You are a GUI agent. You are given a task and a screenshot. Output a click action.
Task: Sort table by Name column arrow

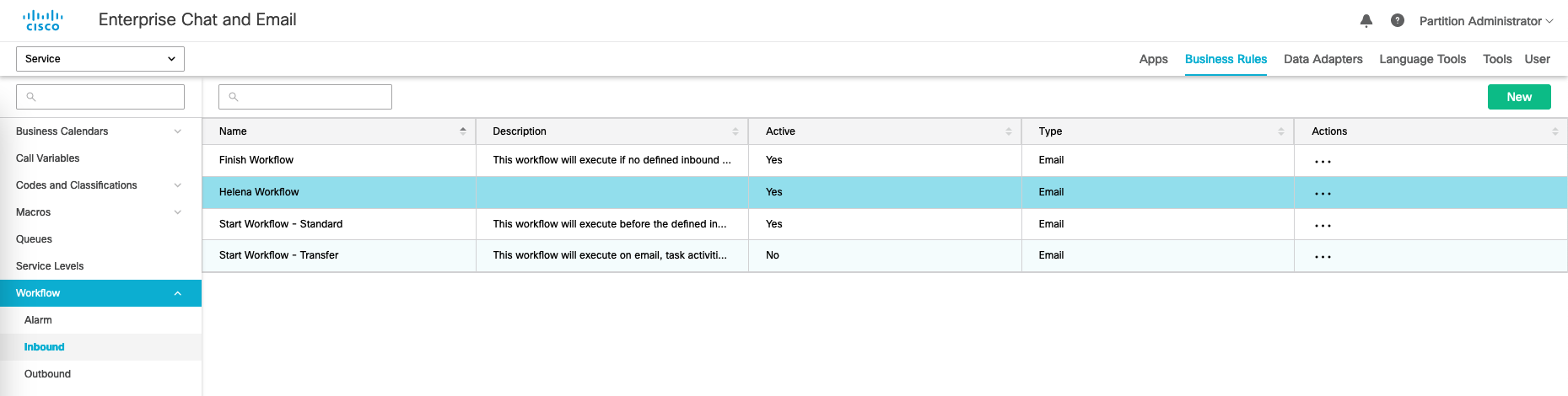(x=462, y=131)
